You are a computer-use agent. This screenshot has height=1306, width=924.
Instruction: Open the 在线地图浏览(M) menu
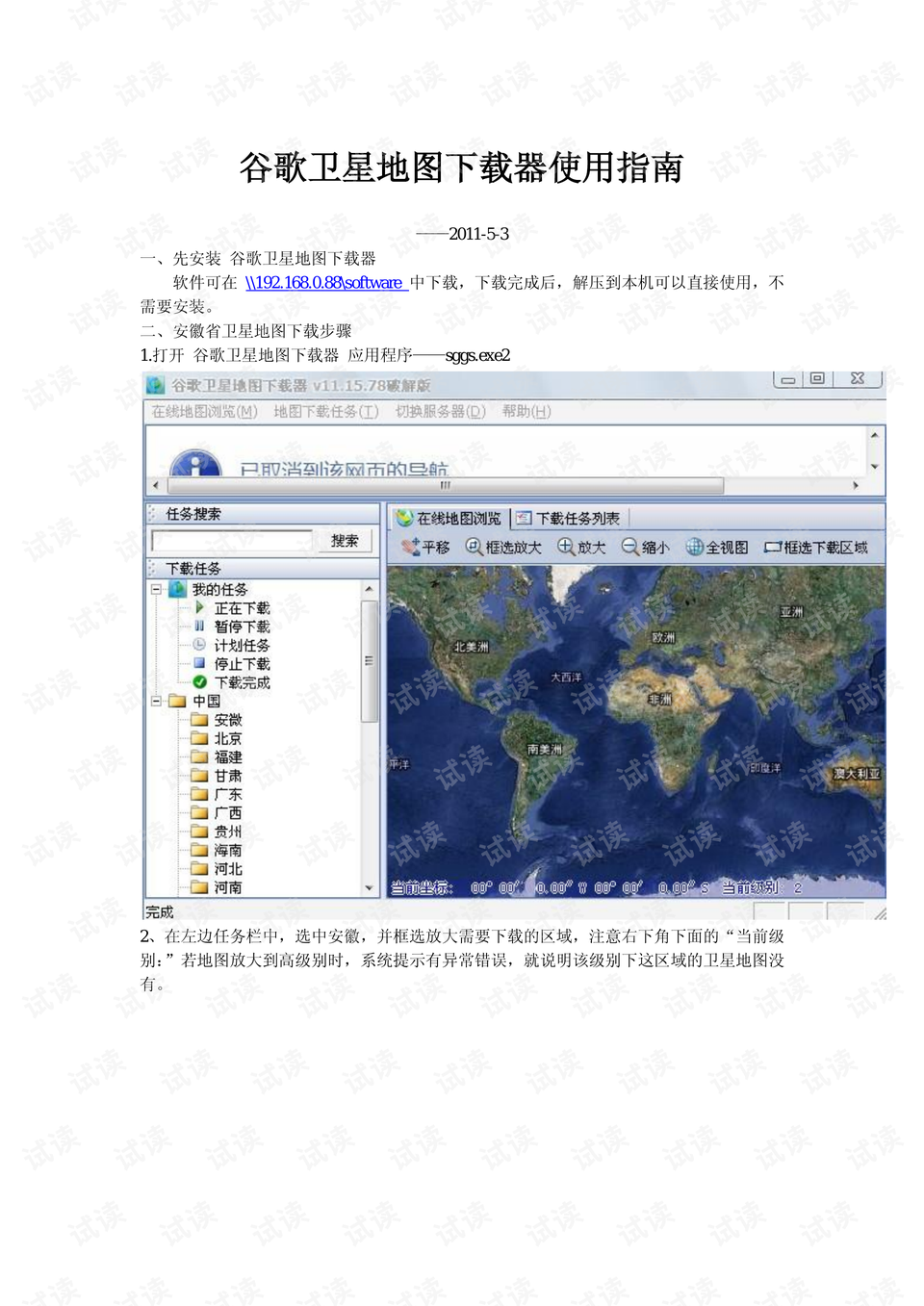pyautogui.click(x=204, y=412)
